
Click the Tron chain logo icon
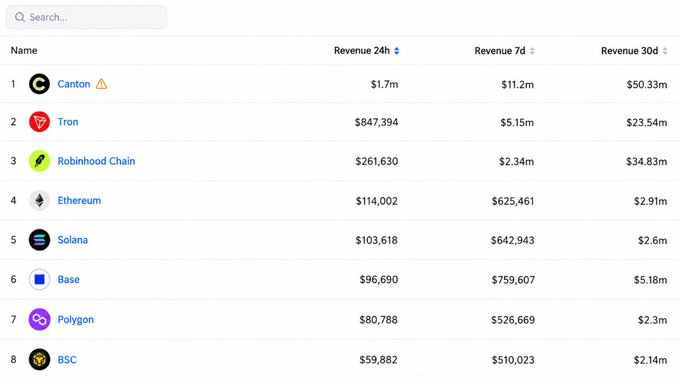coord(39,122)
